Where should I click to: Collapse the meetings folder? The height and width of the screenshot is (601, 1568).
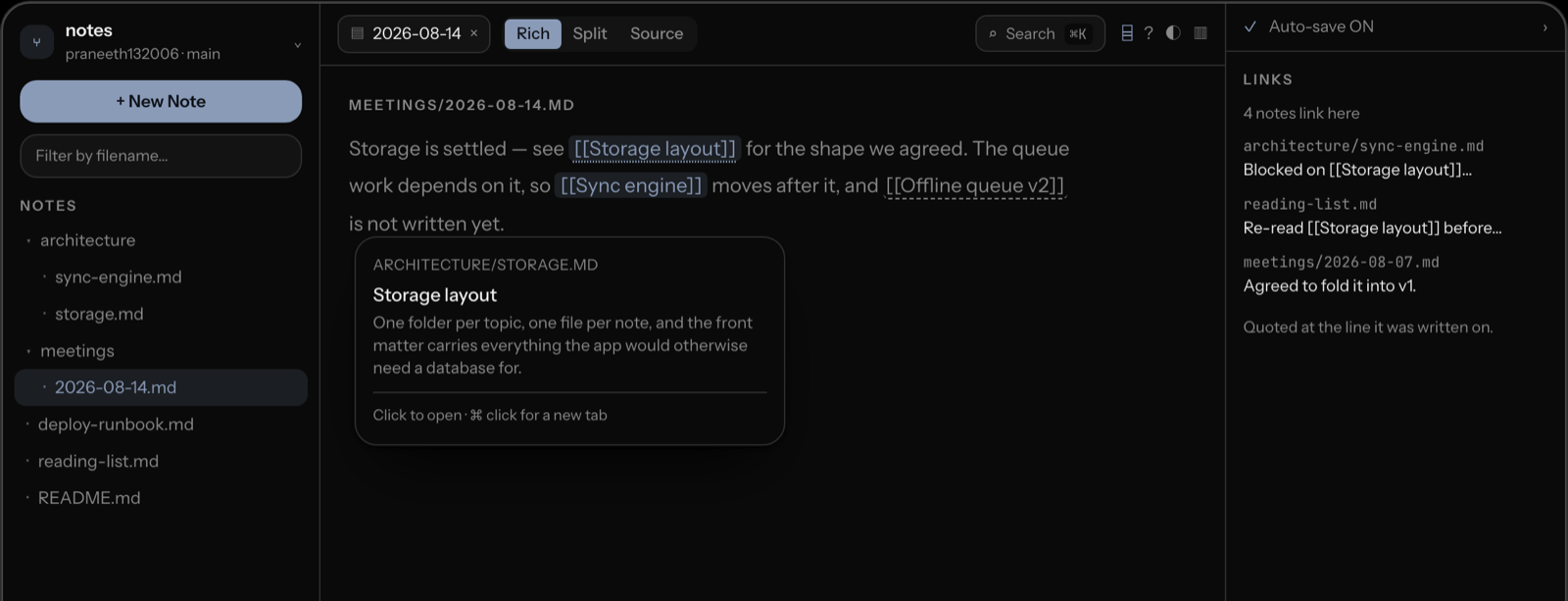pyautogui.click(x=76, y=351)
